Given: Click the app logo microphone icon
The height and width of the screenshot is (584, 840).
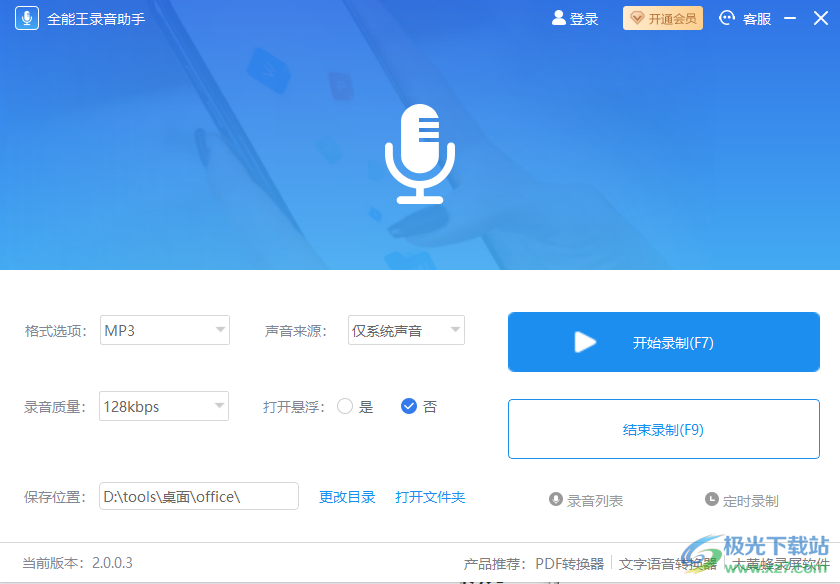Looking at the screenshot, I should (x=27, y=17).
